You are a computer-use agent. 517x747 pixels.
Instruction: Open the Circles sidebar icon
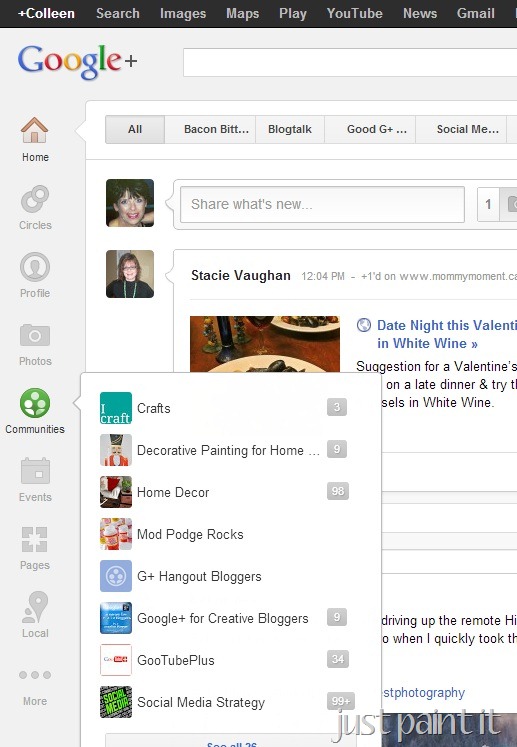pos(35,199)
